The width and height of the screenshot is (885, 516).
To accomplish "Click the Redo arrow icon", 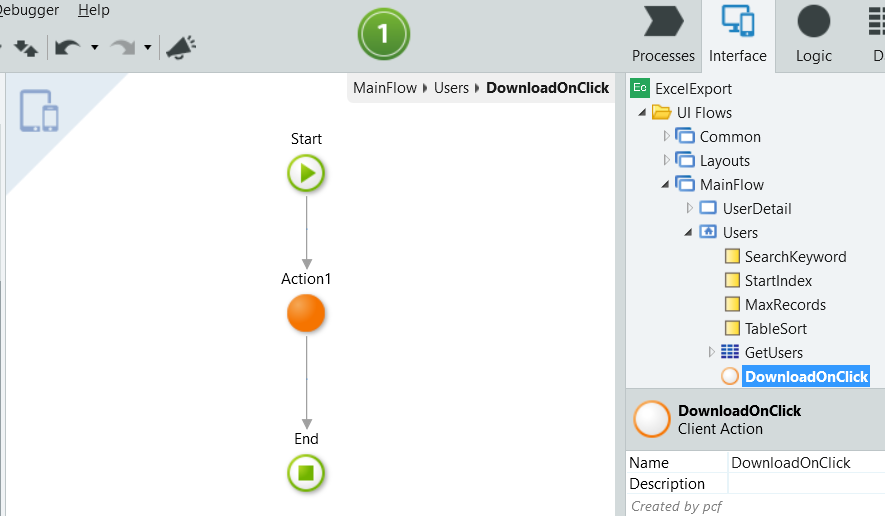I will coord(122,47).
